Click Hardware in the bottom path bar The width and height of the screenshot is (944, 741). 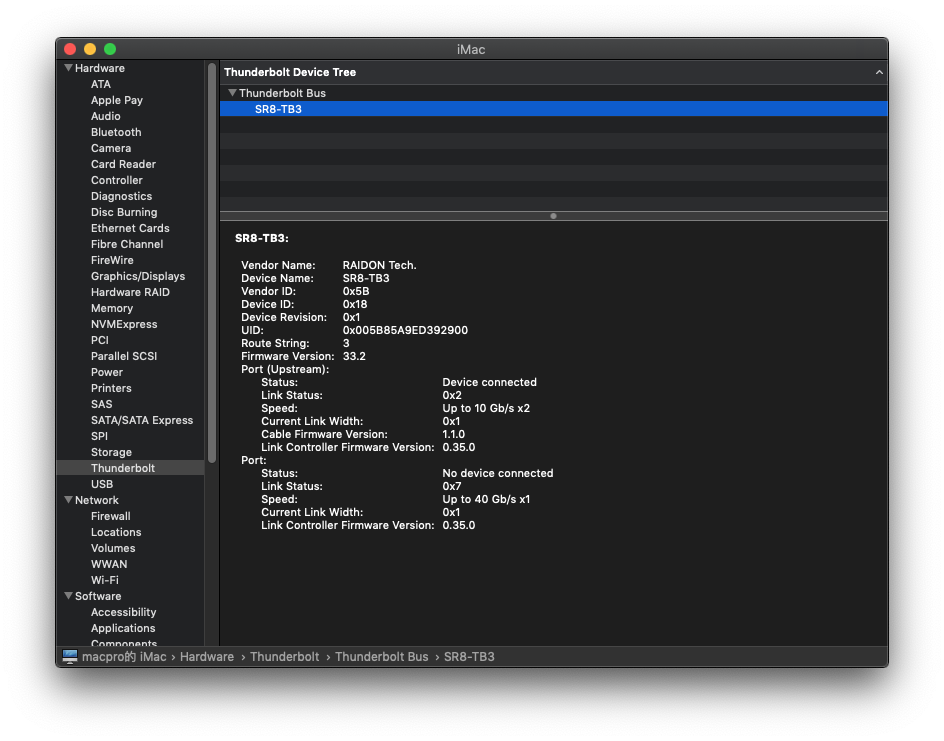[x=207, y=657]
